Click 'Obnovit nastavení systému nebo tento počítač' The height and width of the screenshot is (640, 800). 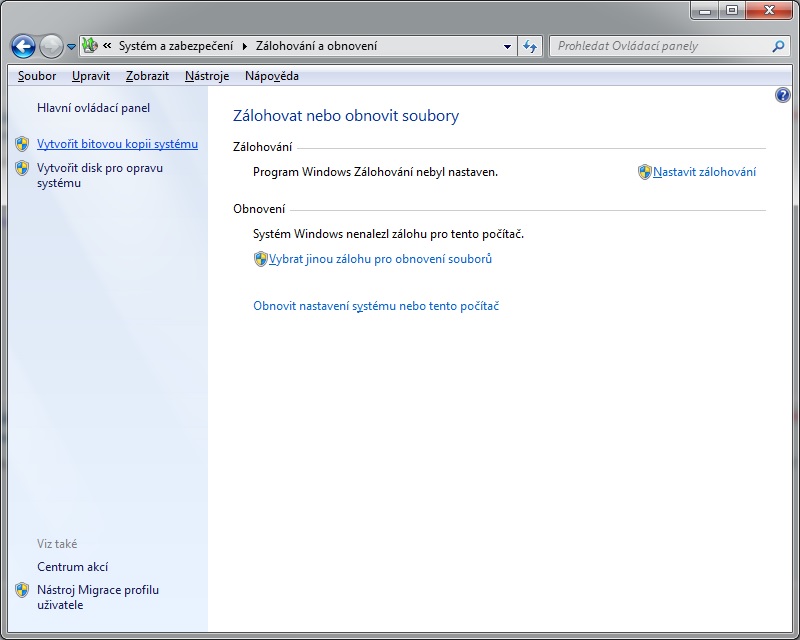376,306
